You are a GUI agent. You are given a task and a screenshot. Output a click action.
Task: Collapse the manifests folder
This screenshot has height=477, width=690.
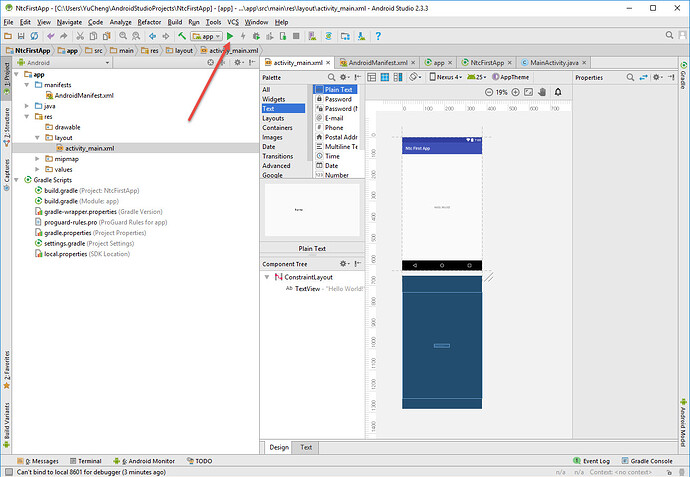tap(27, 85)
